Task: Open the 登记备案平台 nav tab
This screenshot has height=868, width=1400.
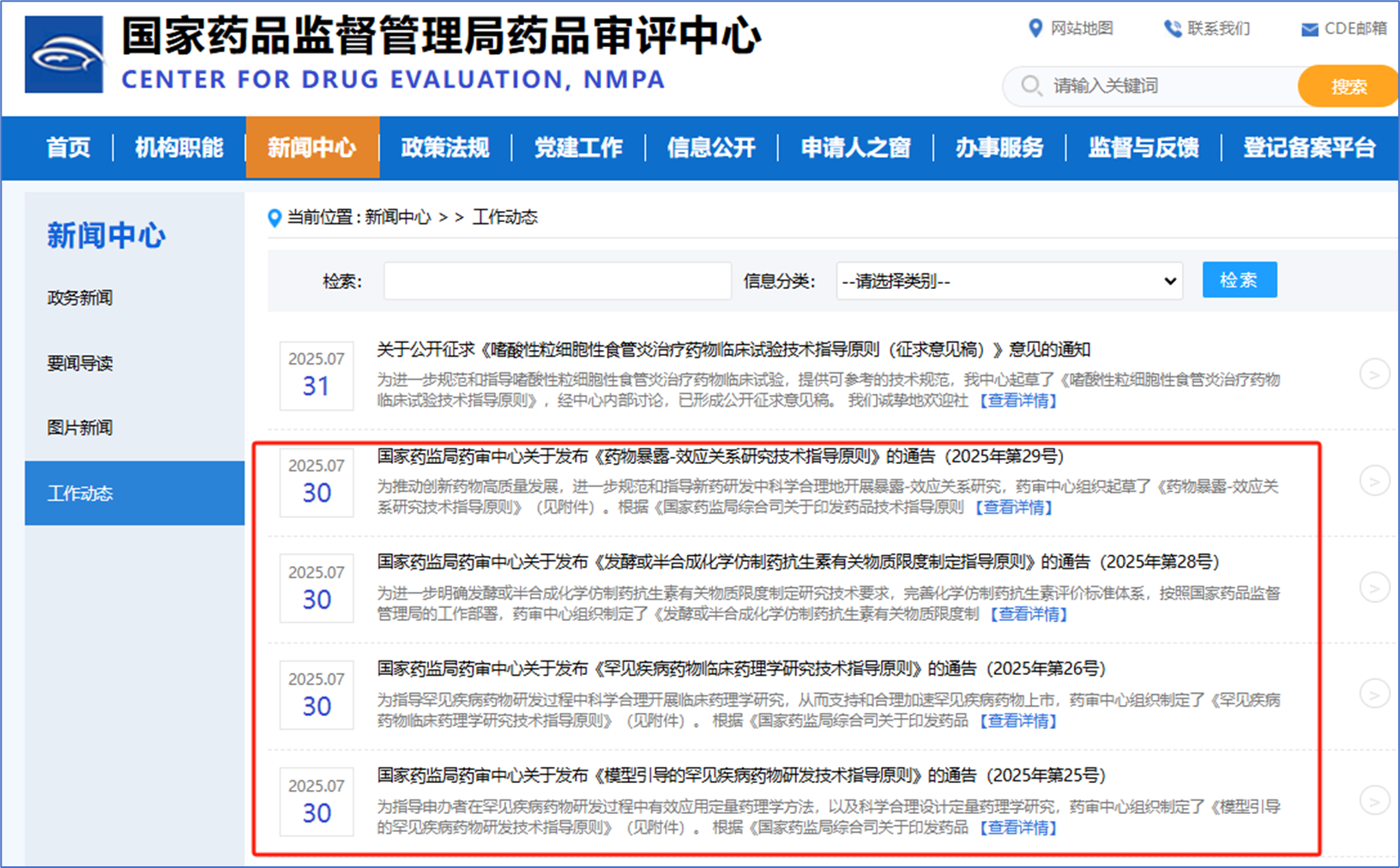Action: tap(1309, 148)
